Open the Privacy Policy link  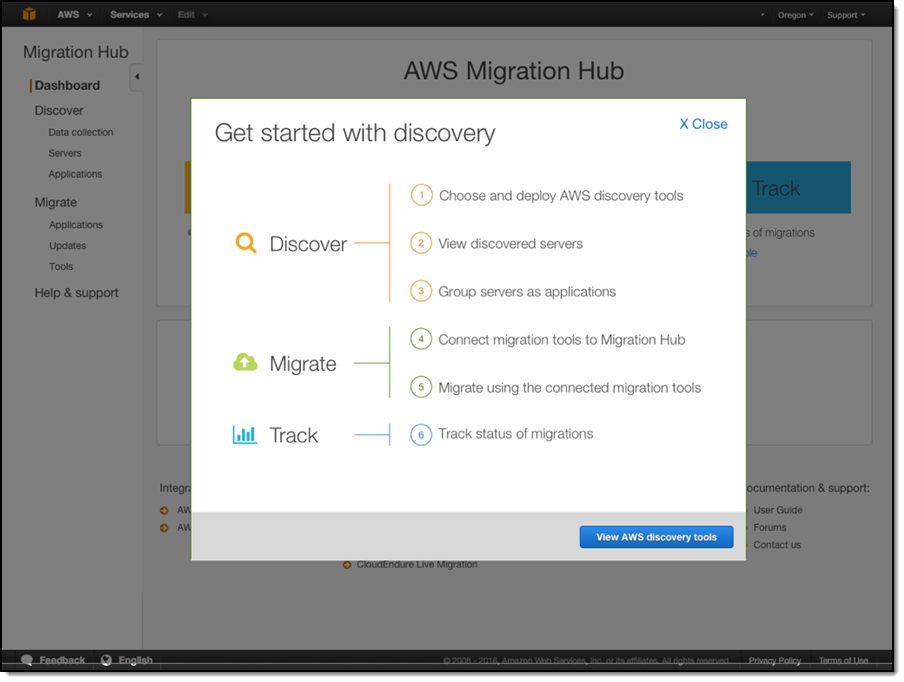(774, 660)
